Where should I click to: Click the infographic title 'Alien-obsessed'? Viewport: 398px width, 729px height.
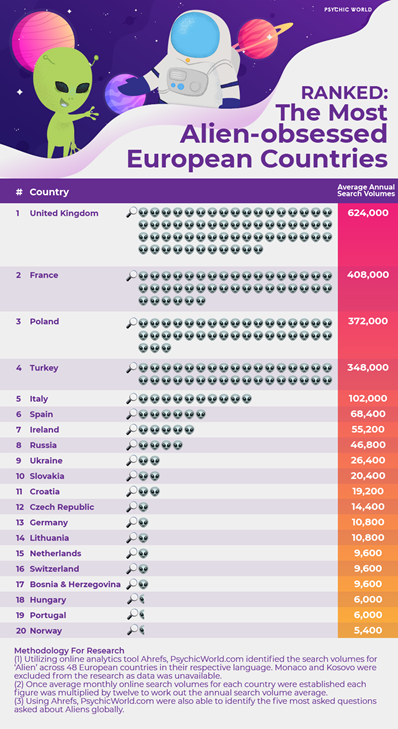(x=284, y=135)
